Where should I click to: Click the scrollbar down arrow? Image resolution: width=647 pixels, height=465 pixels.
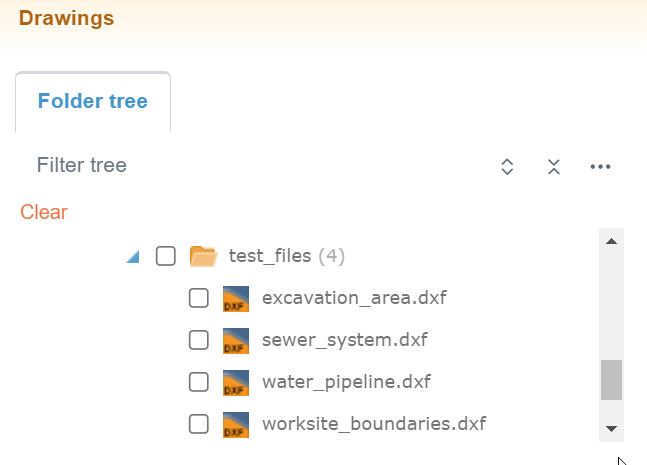[x=611, y=428]
